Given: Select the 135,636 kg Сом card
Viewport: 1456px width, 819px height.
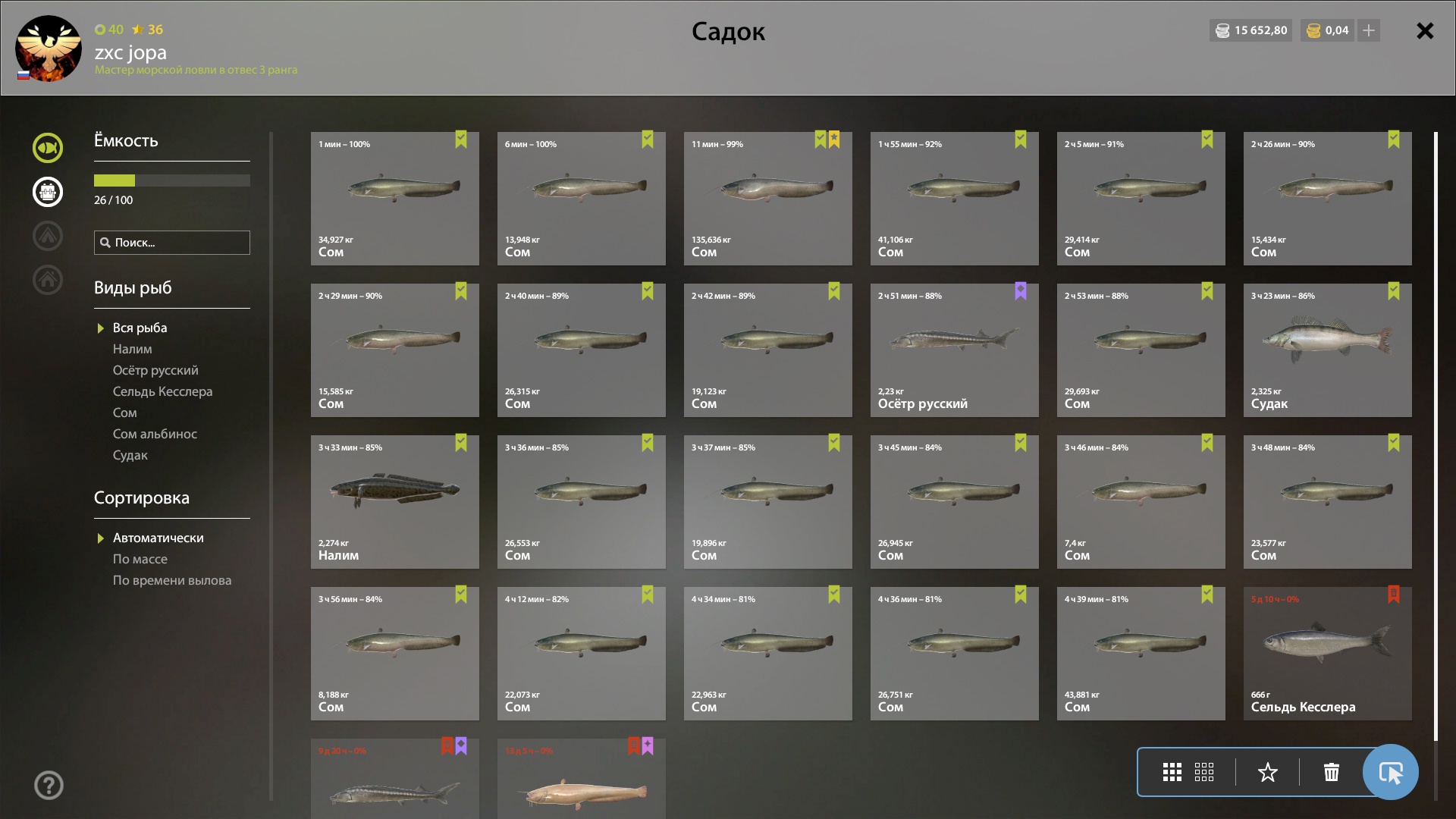Looking at the screenshot, I should pyautogui.click(x=767, y=199).
